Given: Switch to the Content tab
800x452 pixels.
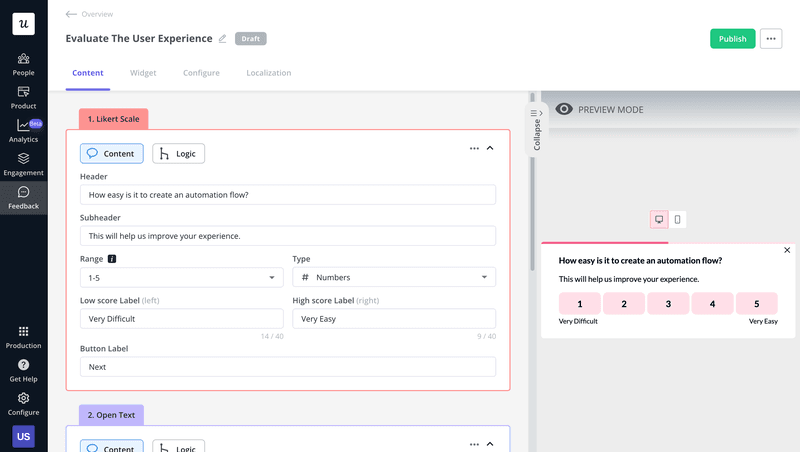Looking at the screenshot, I should tap(88, 73).
